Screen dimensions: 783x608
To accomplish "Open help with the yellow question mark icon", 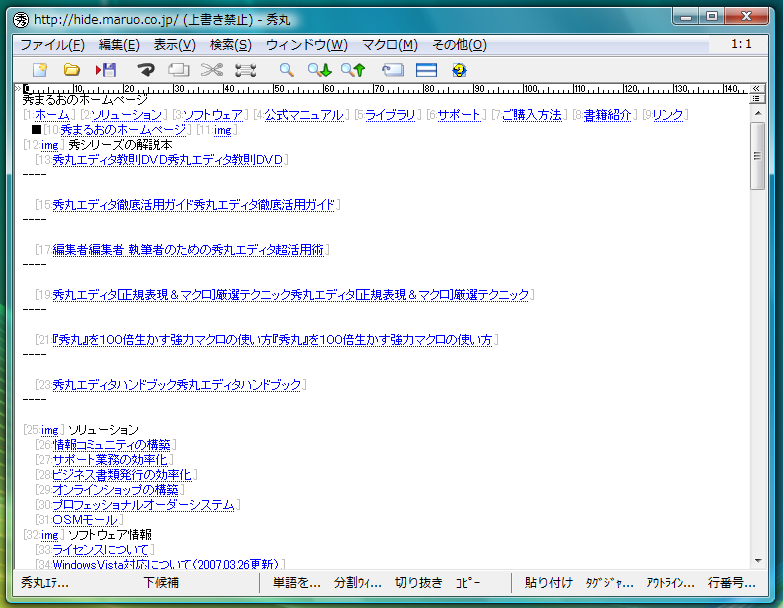I will click(x=459, y=70).
